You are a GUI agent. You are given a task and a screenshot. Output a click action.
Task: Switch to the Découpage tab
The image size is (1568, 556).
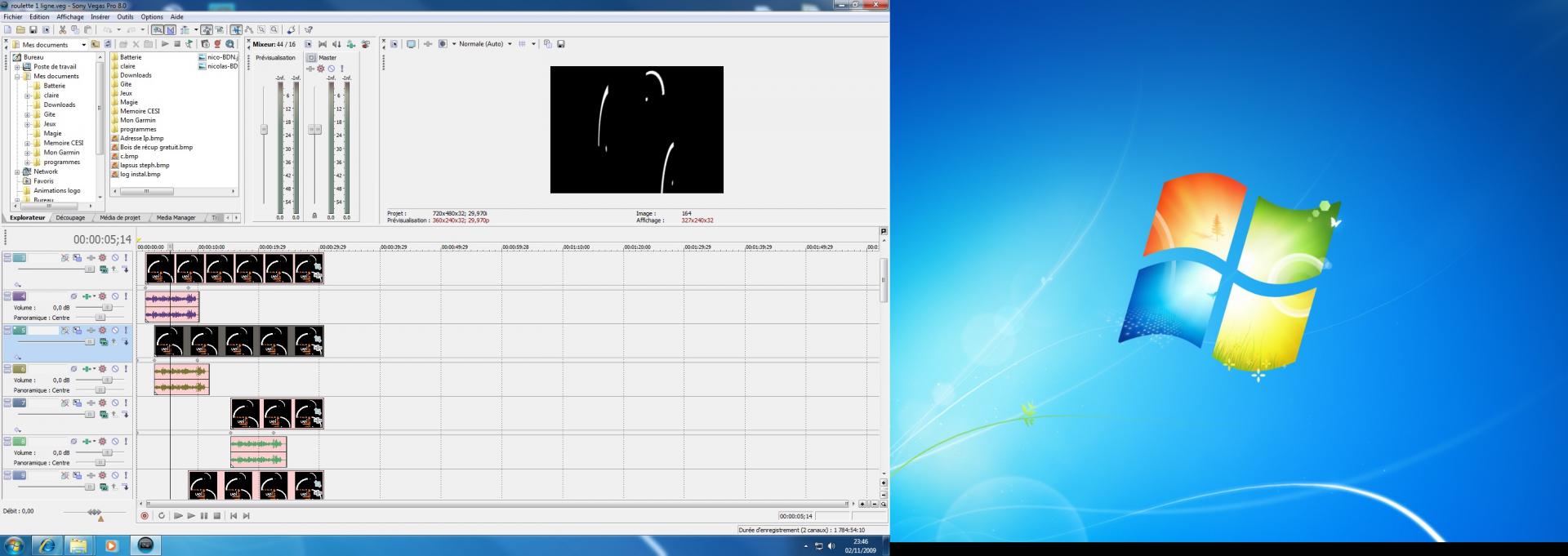(71, 218)
